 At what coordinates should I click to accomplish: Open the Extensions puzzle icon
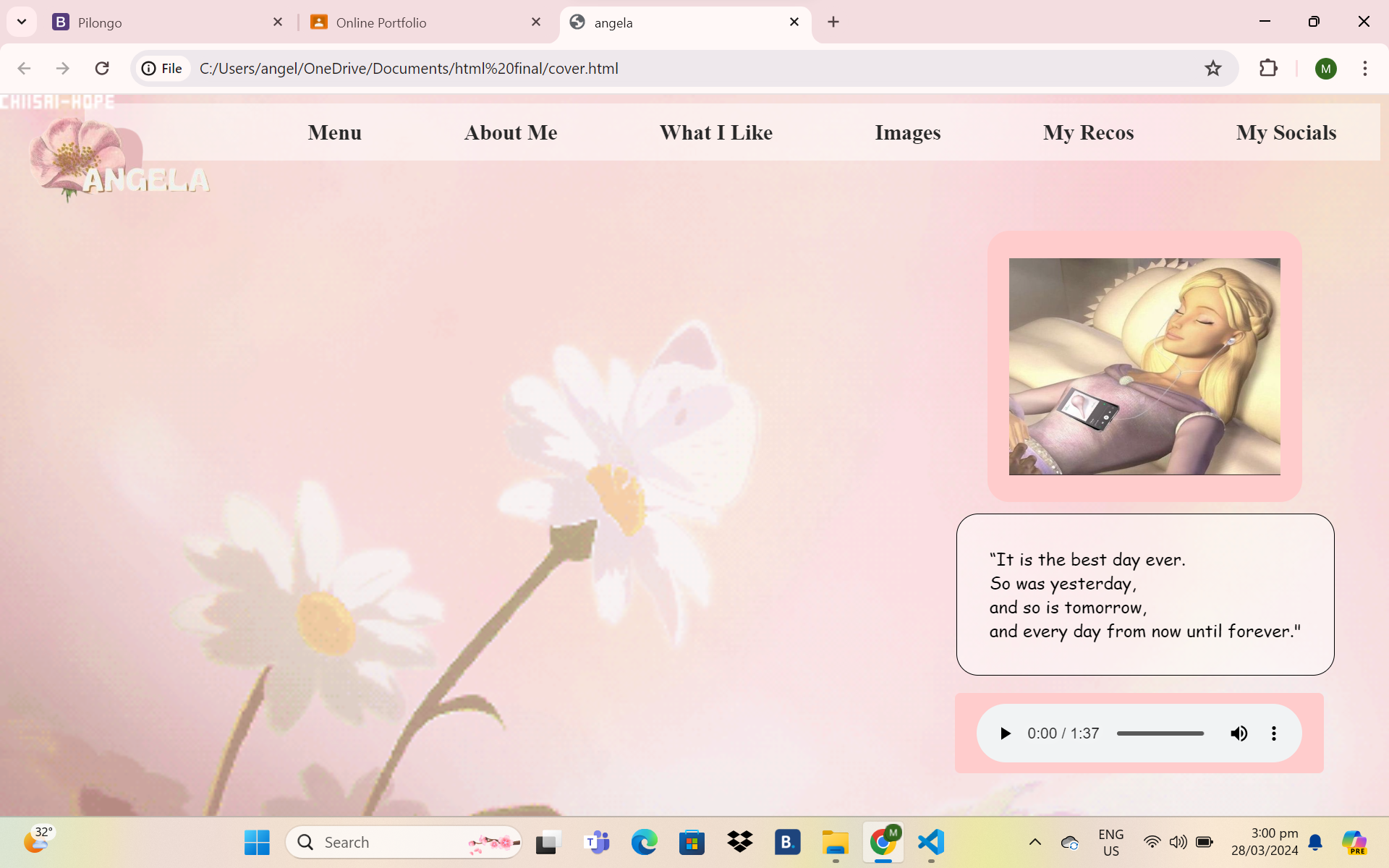pyautogui.click(x=1268, y=69)
